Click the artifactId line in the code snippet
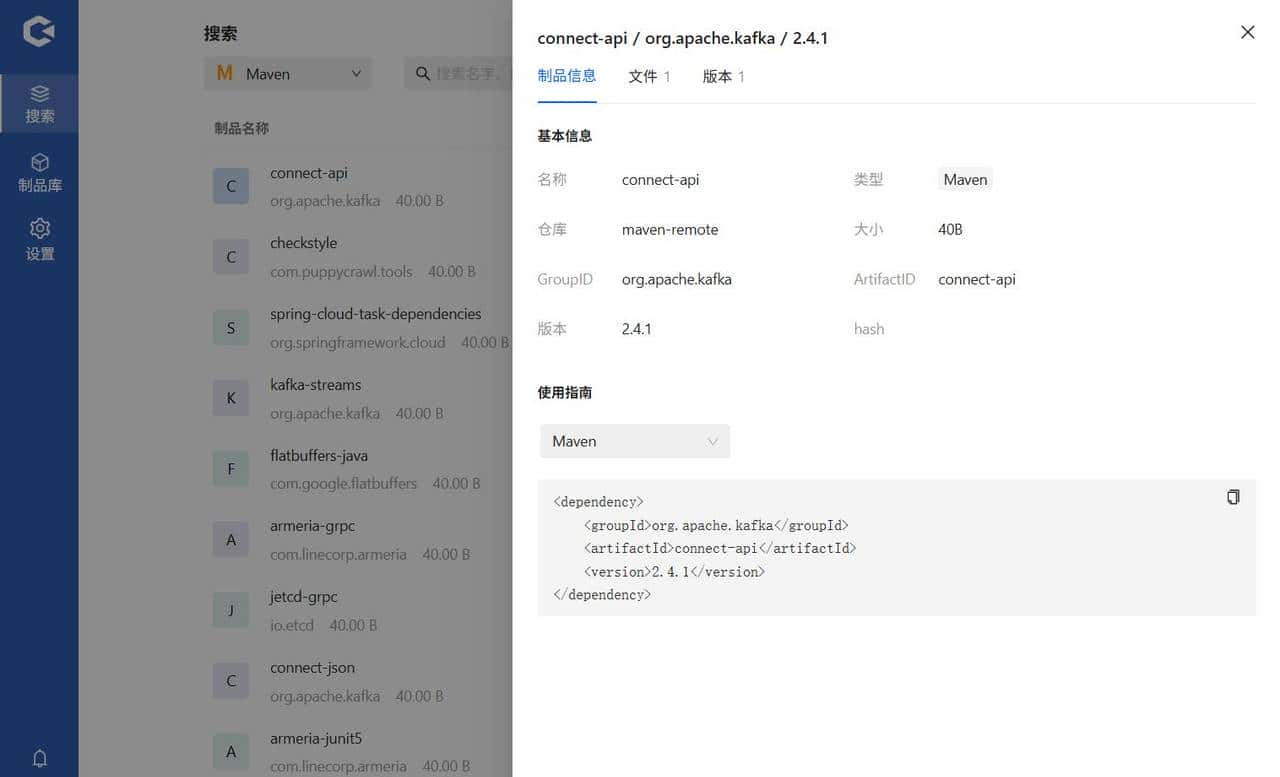 [720, 548]
